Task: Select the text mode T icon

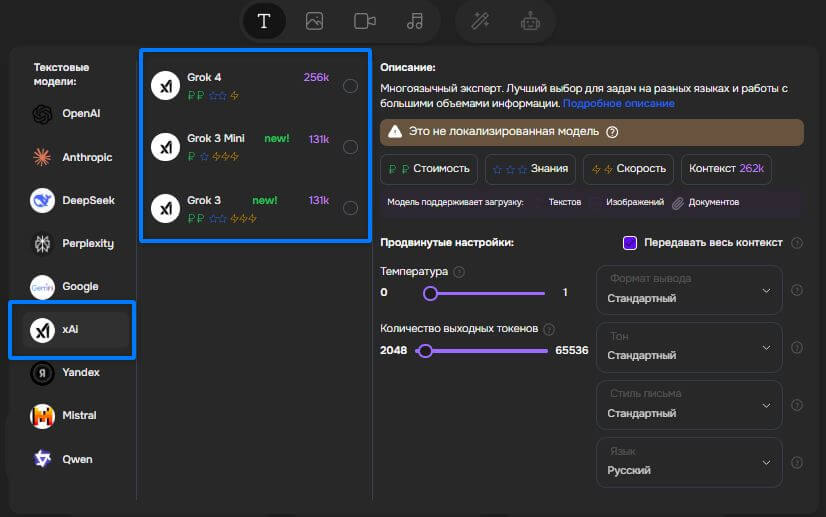Action: tap(264, 21)
